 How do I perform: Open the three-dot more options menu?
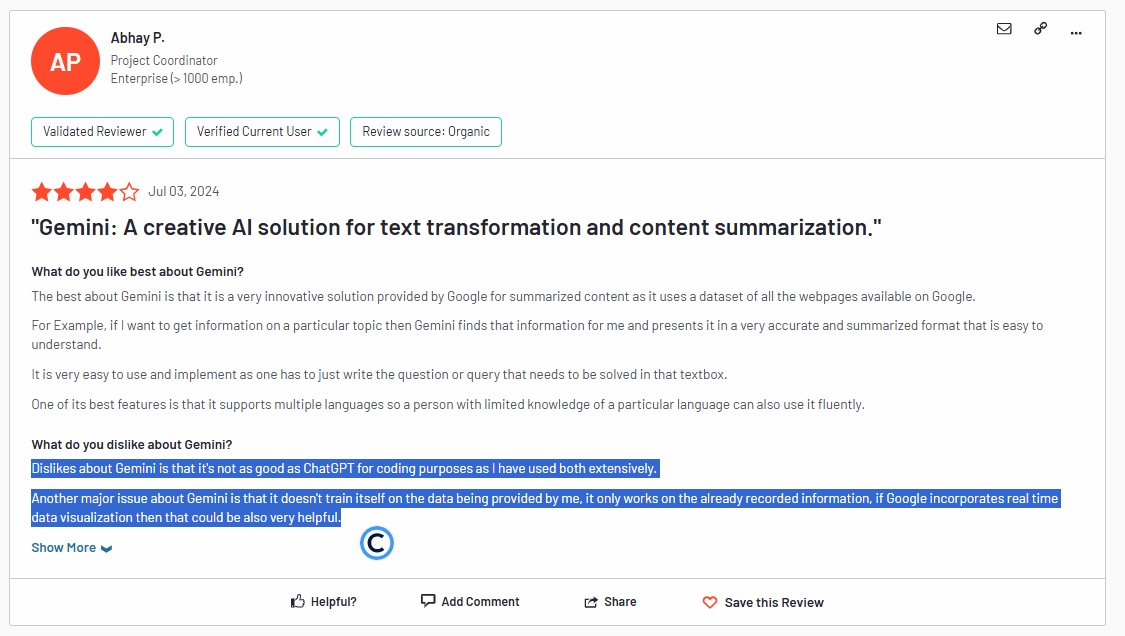click(1075, 32)
